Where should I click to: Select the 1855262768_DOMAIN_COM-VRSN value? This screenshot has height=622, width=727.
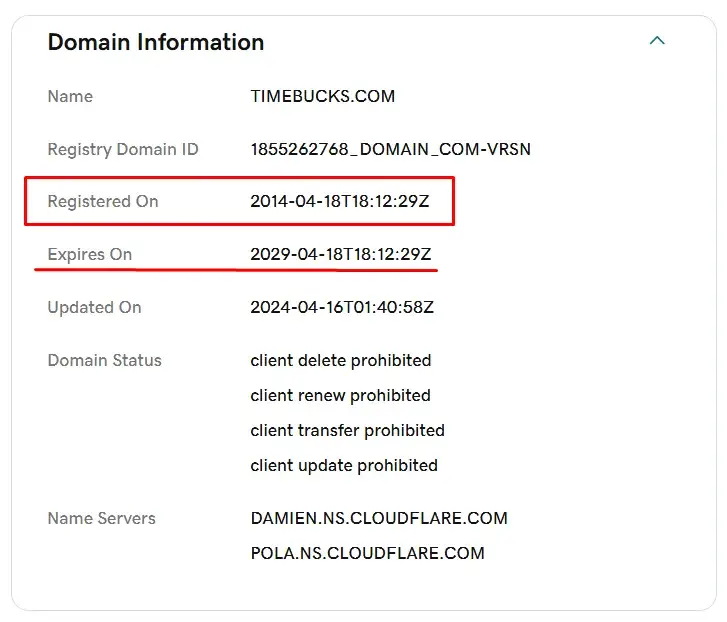click(x=390, y=149)
